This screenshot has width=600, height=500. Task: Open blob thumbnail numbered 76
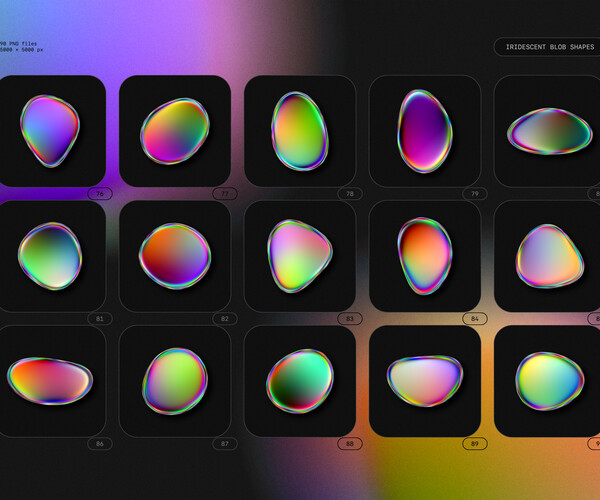[50, 131]
